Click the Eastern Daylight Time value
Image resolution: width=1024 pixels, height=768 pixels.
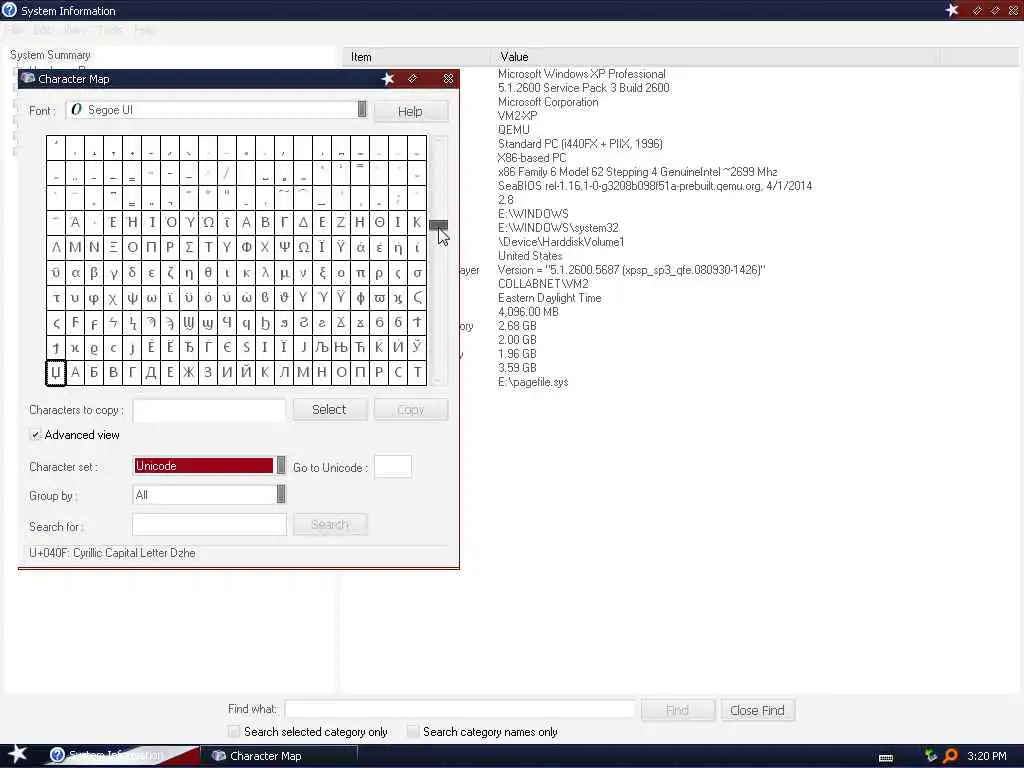click(x=549, y=298)
